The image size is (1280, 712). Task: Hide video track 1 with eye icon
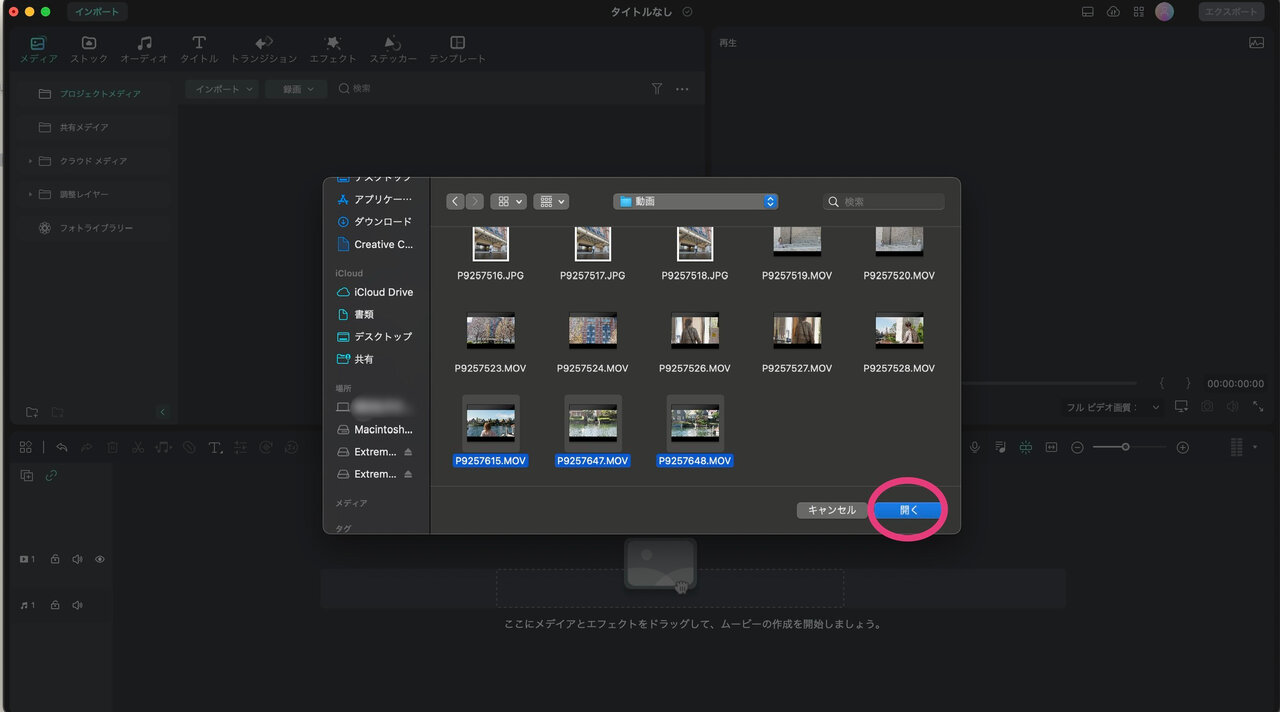(x=100, y=560)
